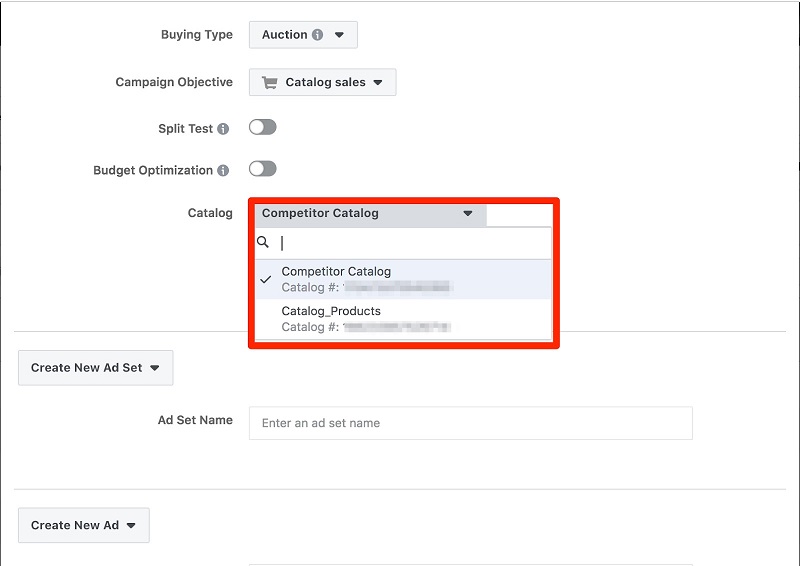This screenshot has width=800, height=566.
Task: Click the caret on Create New Ad Set
Action: click(155, 368)
